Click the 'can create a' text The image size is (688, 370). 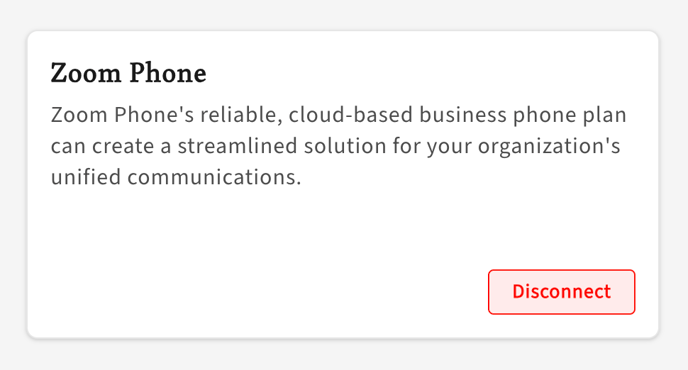click(x=111, y=147)
